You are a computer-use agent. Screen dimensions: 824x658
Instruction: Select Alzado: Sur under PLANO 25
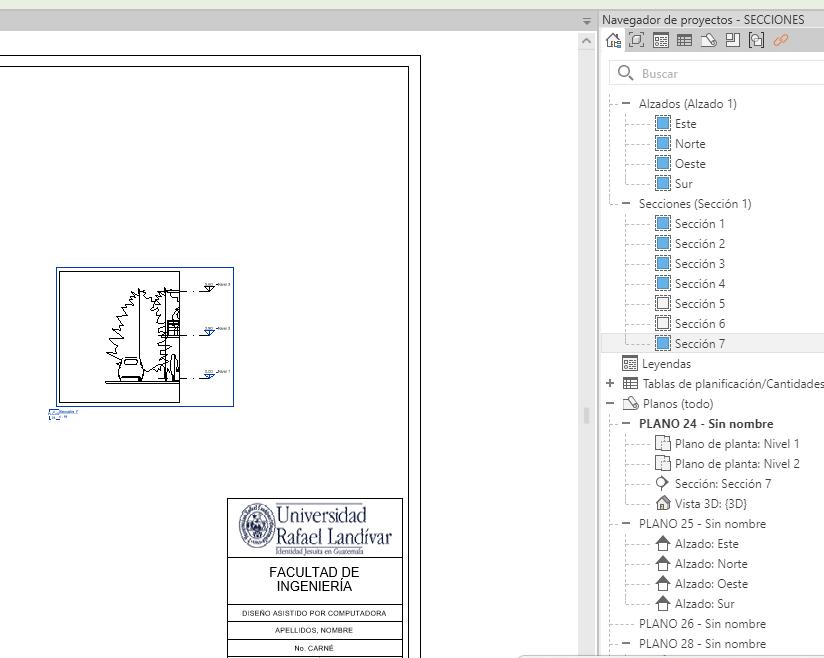click(704, 603)
